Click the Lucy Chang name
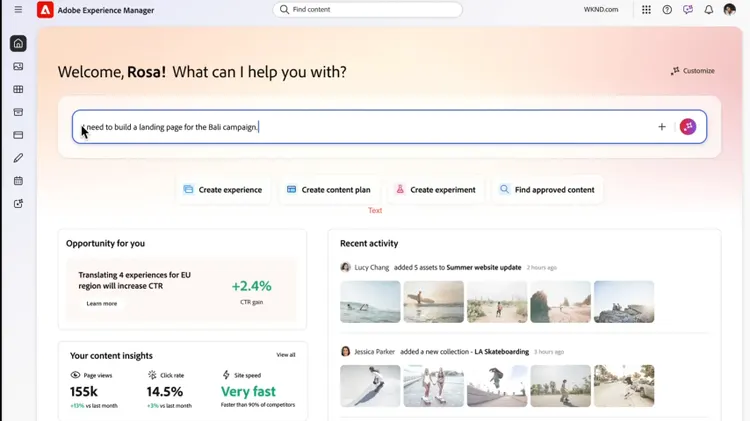750x421 pixels. point(372,267)
